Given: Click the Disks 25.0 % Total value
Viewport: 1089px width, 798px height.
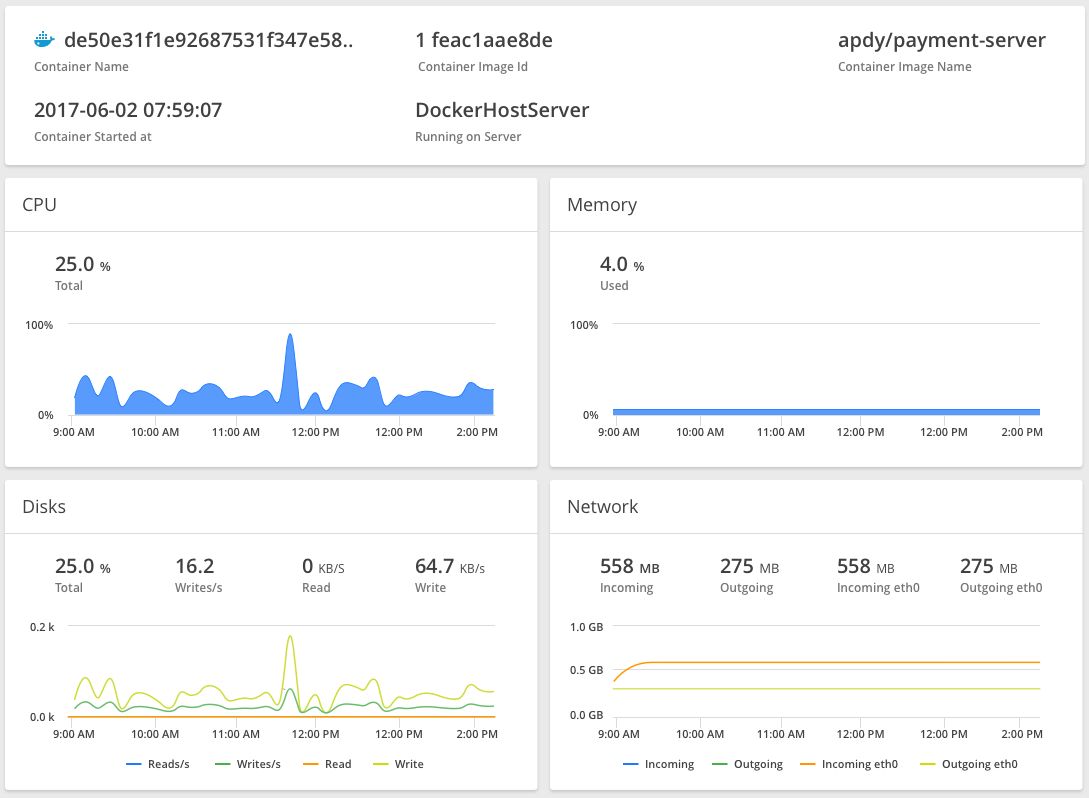Looking at the screenshot, I should click(83, 567).
